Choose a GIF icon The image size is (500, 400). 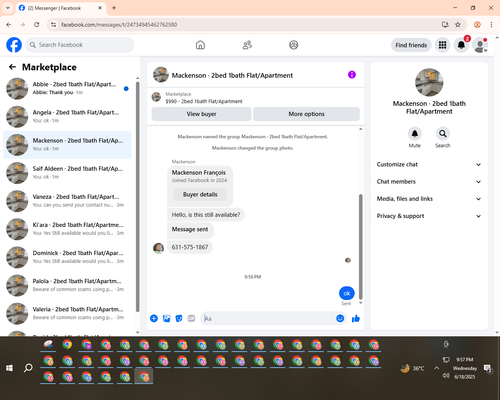click(x=191, y=318)
